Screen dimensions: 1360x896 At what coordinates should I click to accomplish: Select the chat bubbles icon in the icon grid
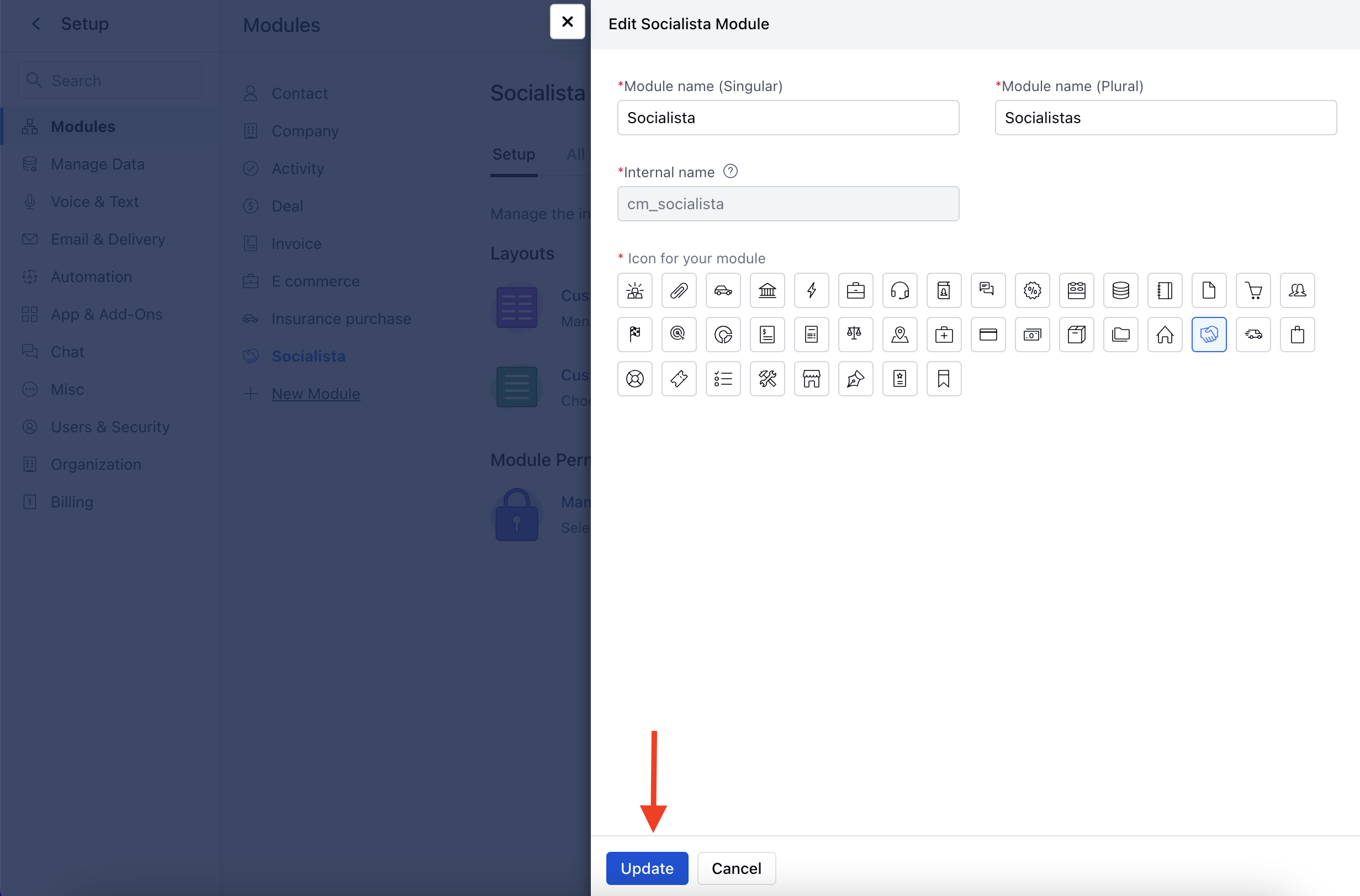tap(988, 290)
